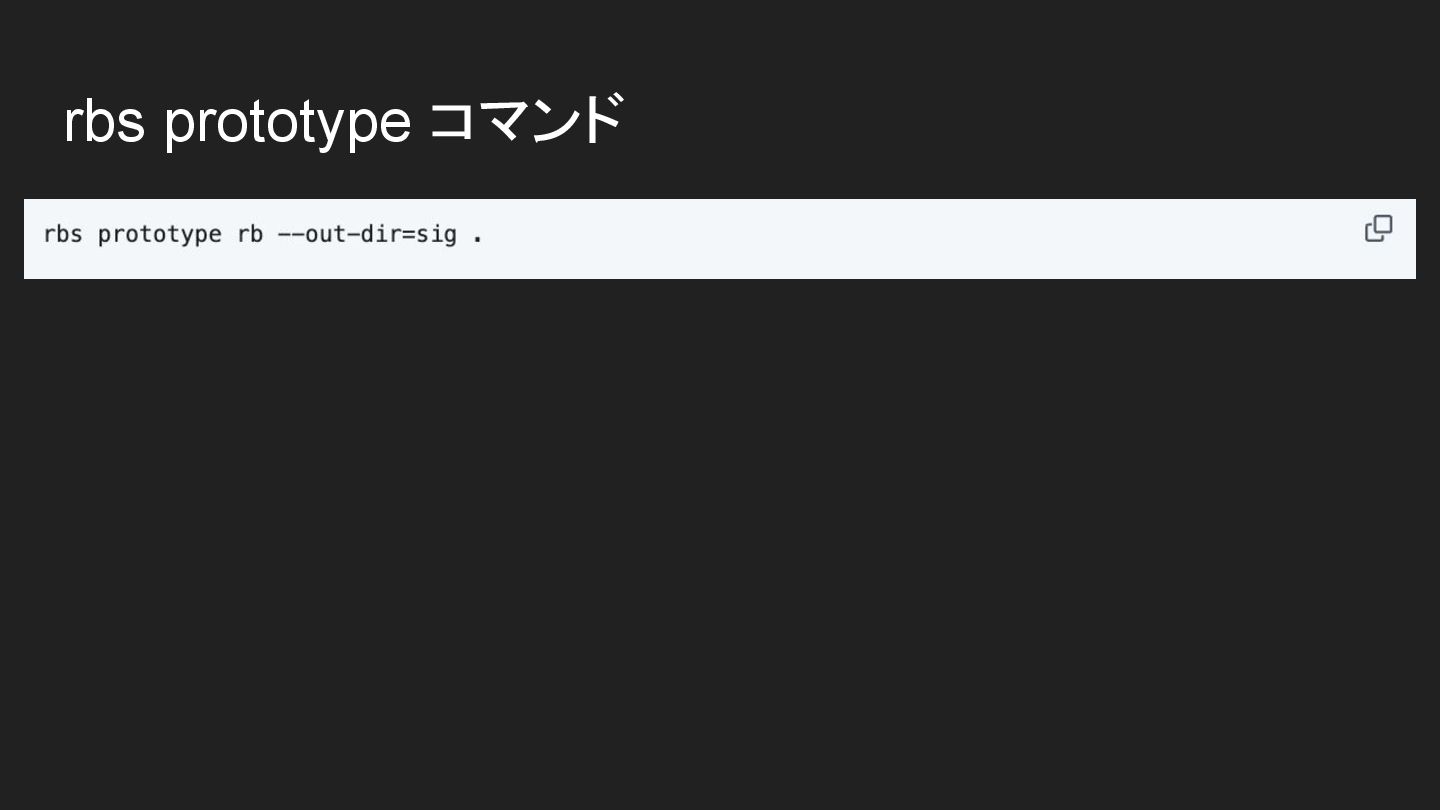
Task: Click the letter "p" starting the title's "prototype"
Action: coord(178,125)
